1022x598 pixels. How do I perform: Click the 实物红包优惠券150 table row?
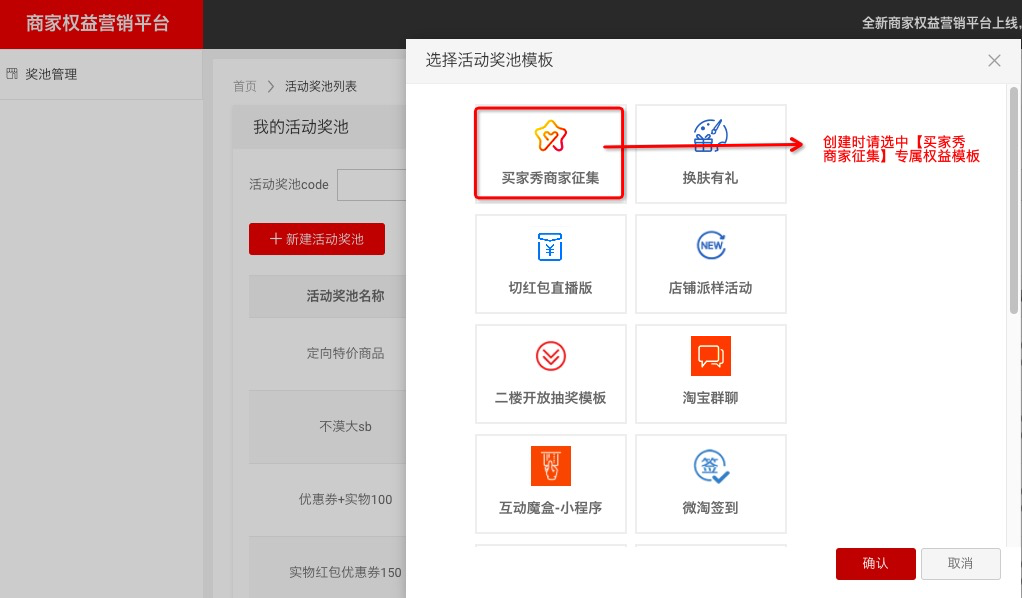tap(327, 567)
